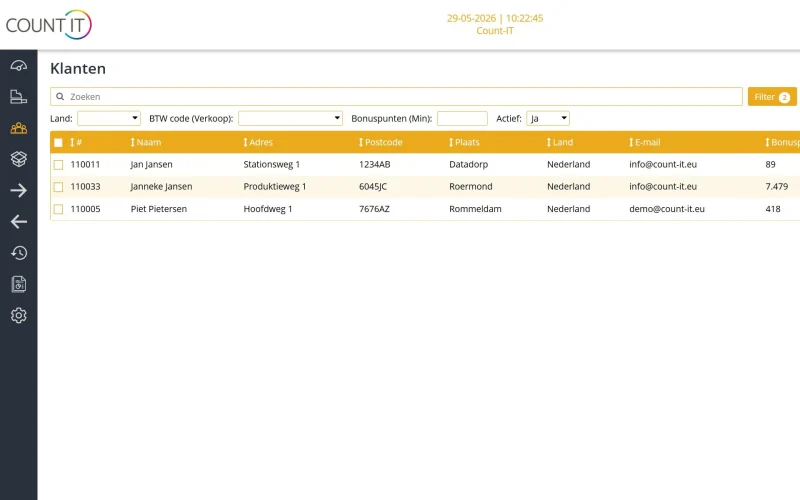The height and width of the screenshot is (500, 800).
Task: Expand the Land dropdown filter
Action: pyautogui.click(x=109, y=118)
